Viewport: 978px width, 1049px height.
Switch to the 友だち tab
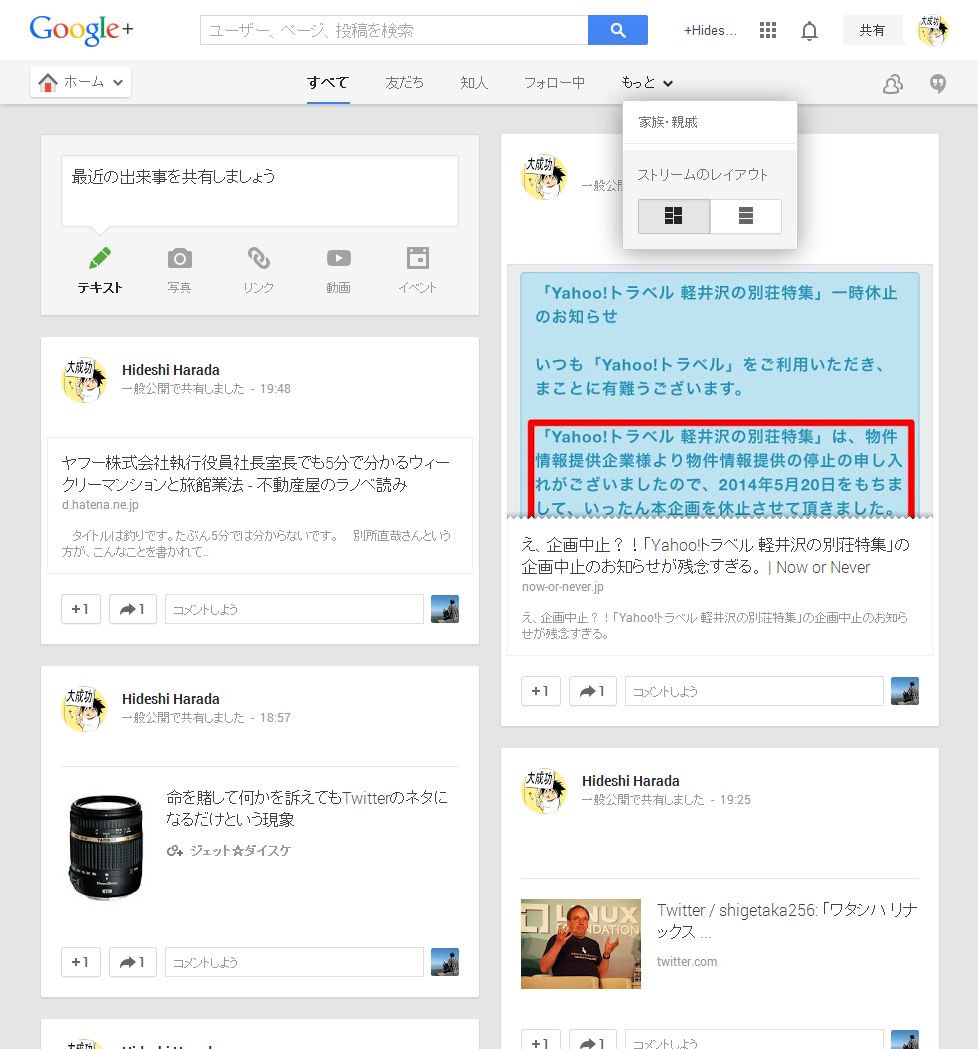pos(404,83)
